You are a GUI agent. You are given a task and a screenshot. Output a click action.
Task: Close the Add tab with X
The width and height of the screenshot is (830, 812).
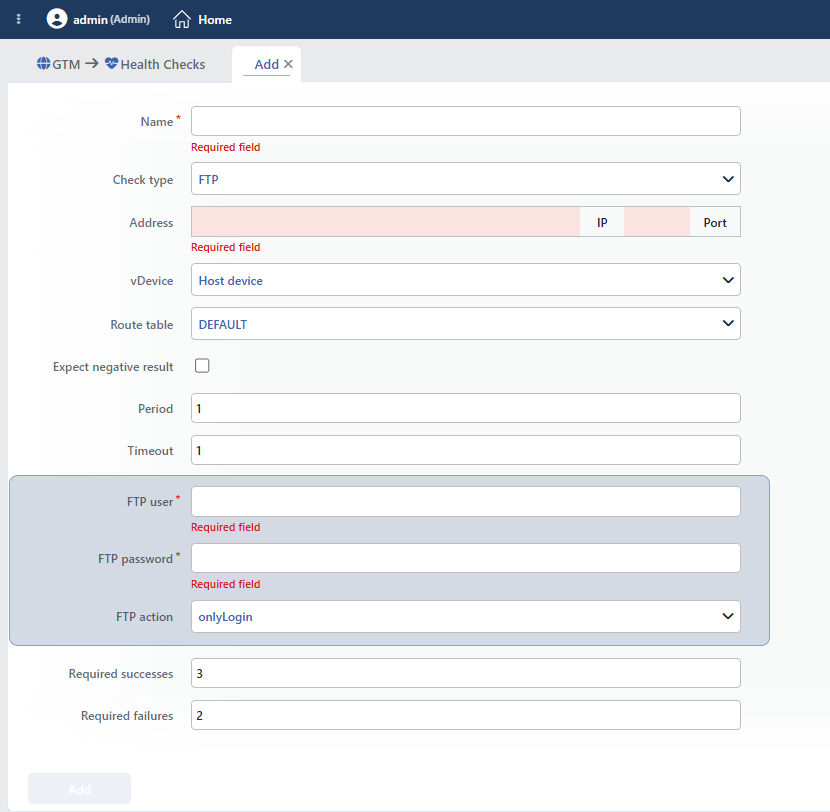click(288, 64)
